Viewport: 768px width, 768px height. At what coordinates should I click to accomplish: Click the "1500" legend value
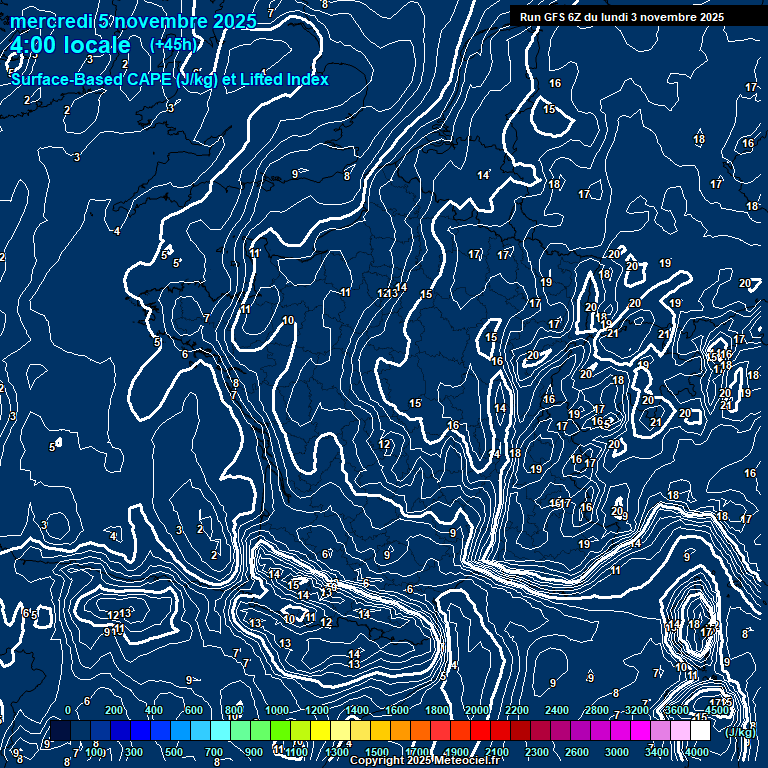377,752
